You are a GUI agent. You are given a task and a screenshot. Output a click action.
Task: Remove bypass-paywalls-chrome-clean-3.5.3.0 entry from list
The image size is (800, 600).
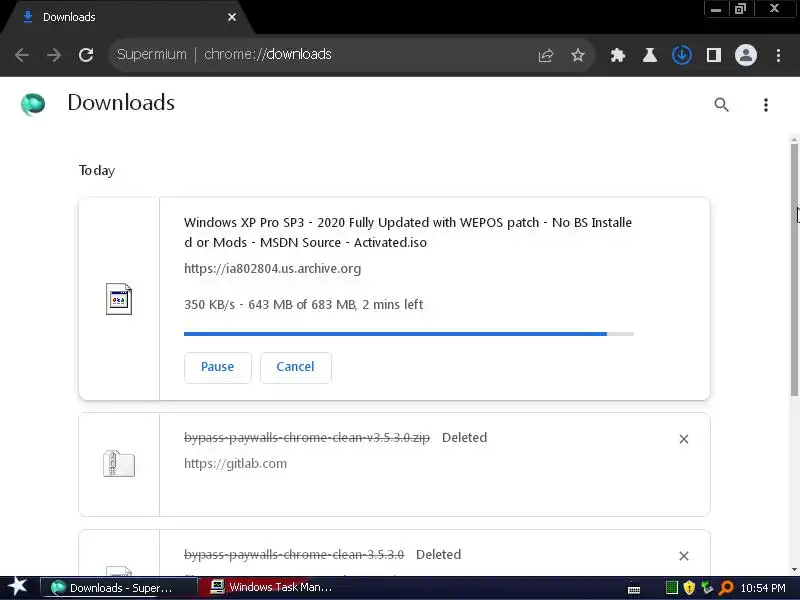tap(684, 556)
